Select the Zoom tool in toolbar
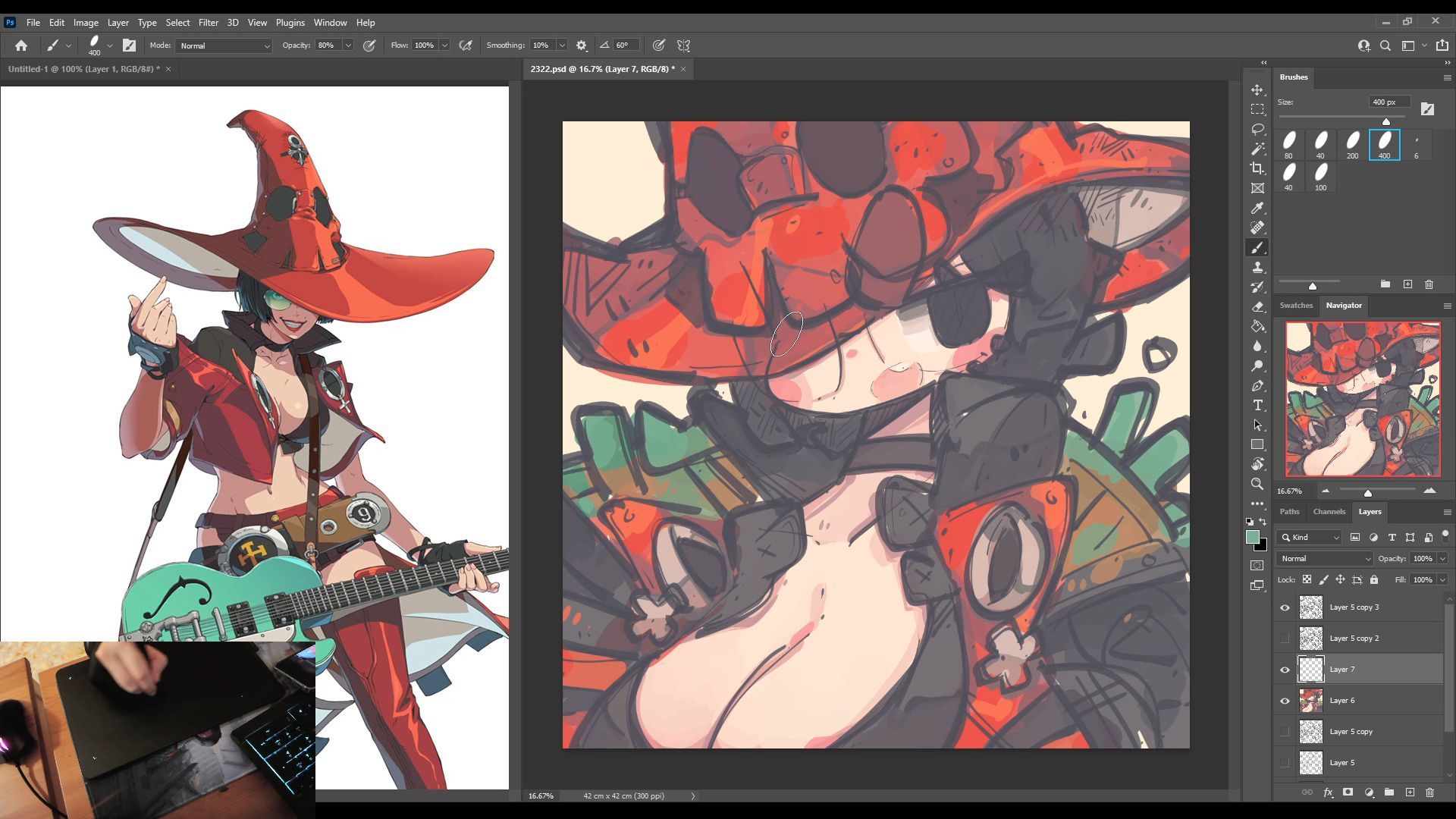Image resolution: width=1456 pixels, height=819 pixels. tap(1257, 484)
